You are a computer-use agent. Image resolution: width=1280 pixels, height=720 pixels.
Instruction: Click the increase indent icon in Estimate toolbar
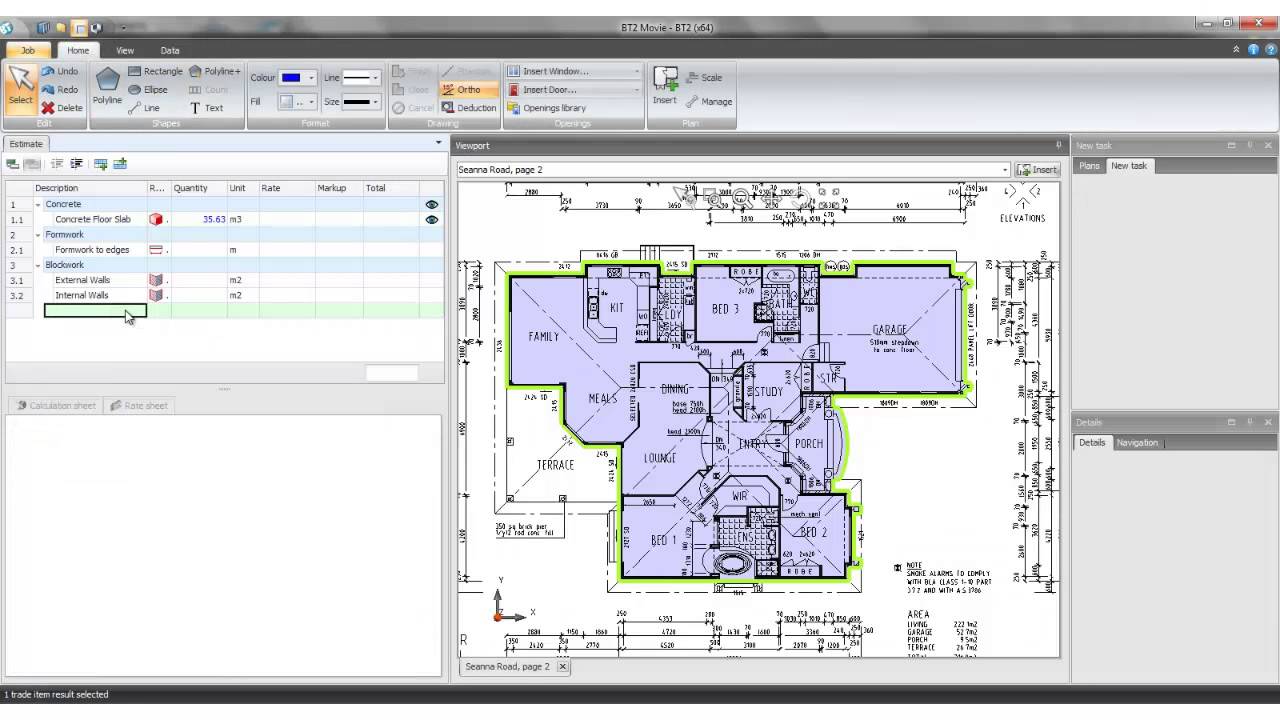[x=76, y=164]
